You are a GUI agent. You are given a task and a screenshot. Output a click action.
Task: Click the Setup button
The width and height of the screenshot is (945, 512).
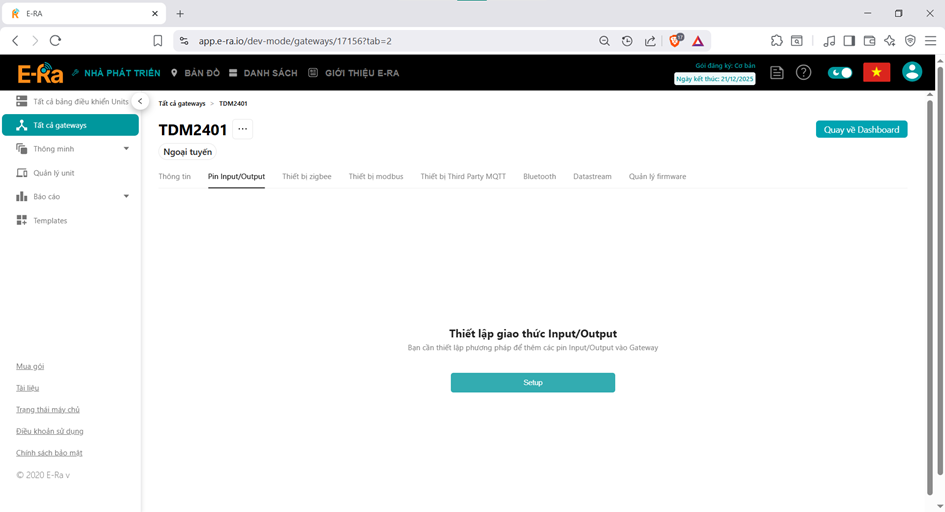pyautogui.click(x=532, y=382)
